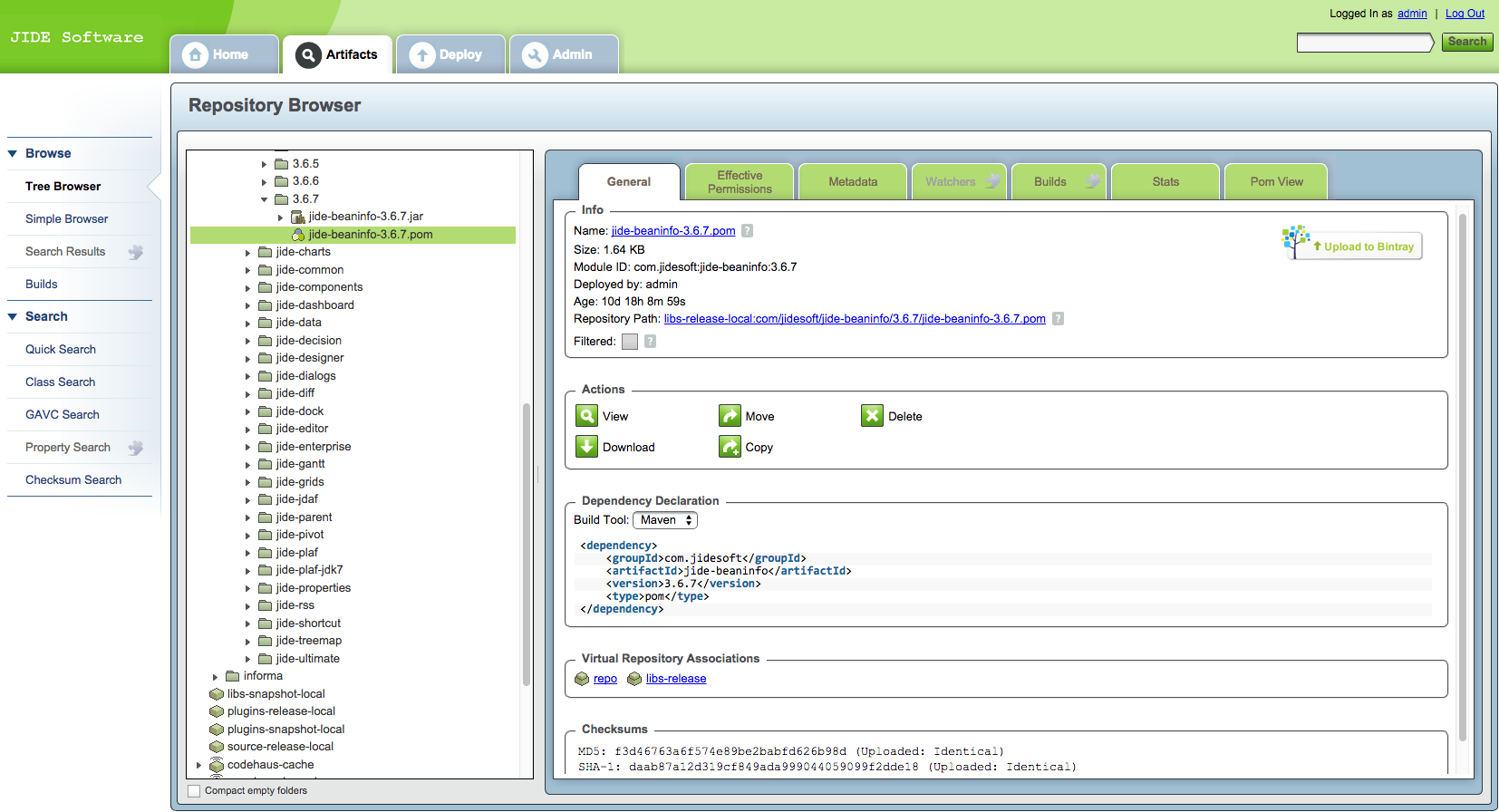
Task: Click the plugins-release-local repository icon
Action: (x=217, y=711)
